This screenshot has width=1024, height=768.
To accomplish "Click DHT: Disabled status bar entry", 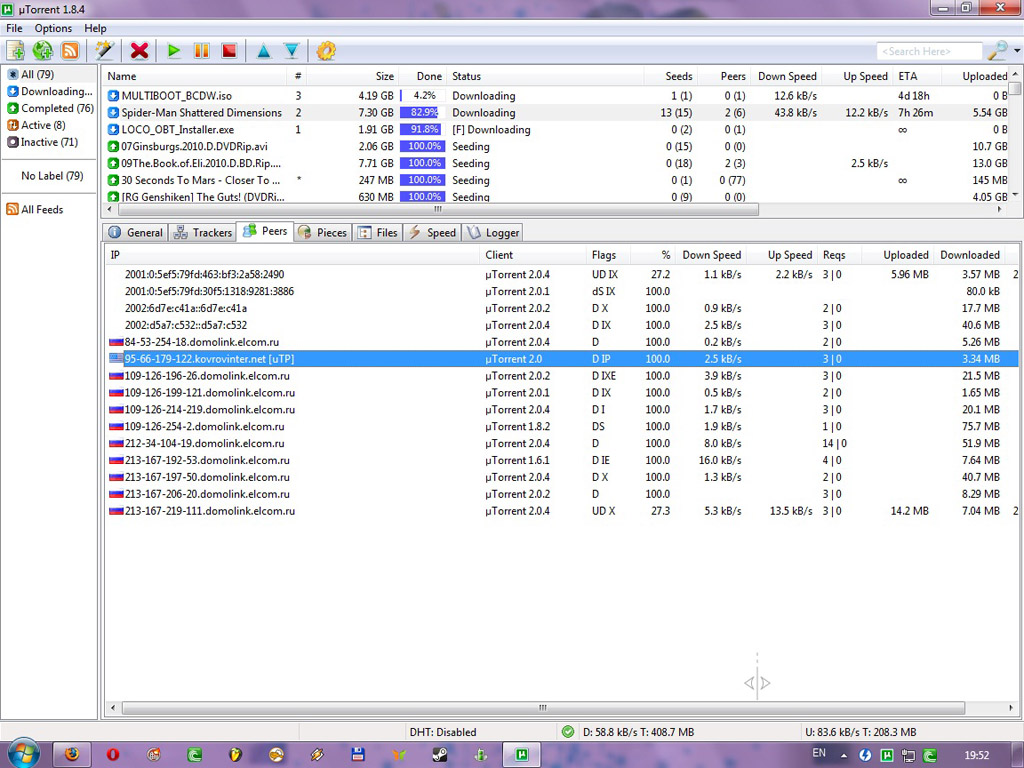I will 442,732.
